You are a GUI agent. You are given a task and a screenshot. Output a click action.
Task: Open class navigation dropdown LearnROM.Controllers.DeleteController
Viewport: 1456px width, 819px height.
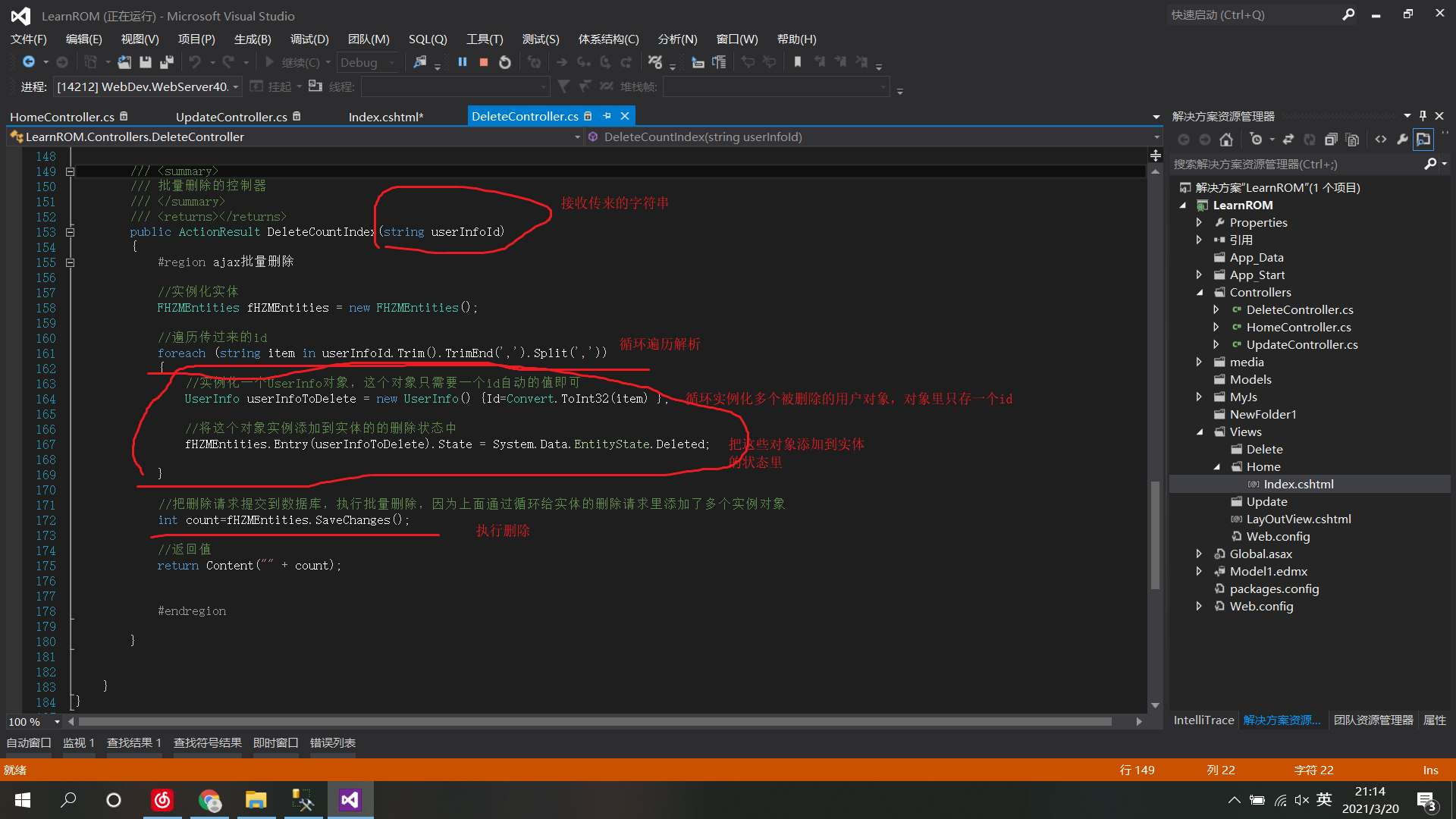pyautogui.click(x=296, y=137)
